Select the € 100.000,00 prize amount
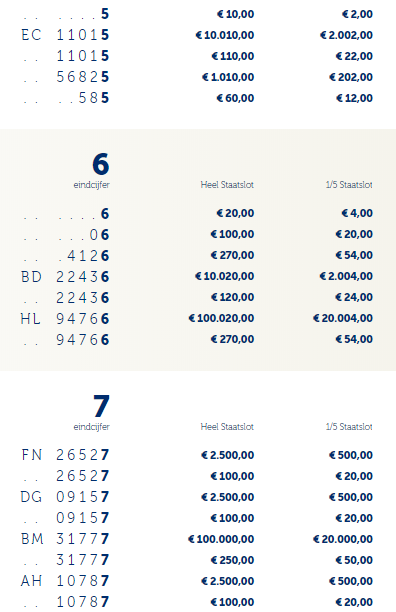The image size is (396, 612). [221, 539]
